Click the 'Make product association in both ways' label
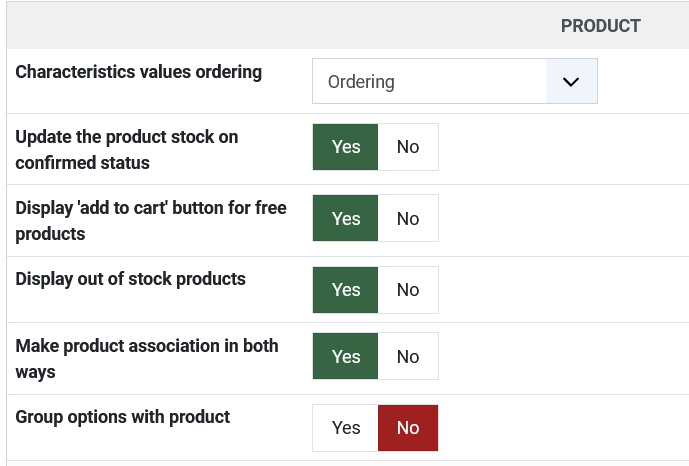689x466 pixels. coord(147,358)
